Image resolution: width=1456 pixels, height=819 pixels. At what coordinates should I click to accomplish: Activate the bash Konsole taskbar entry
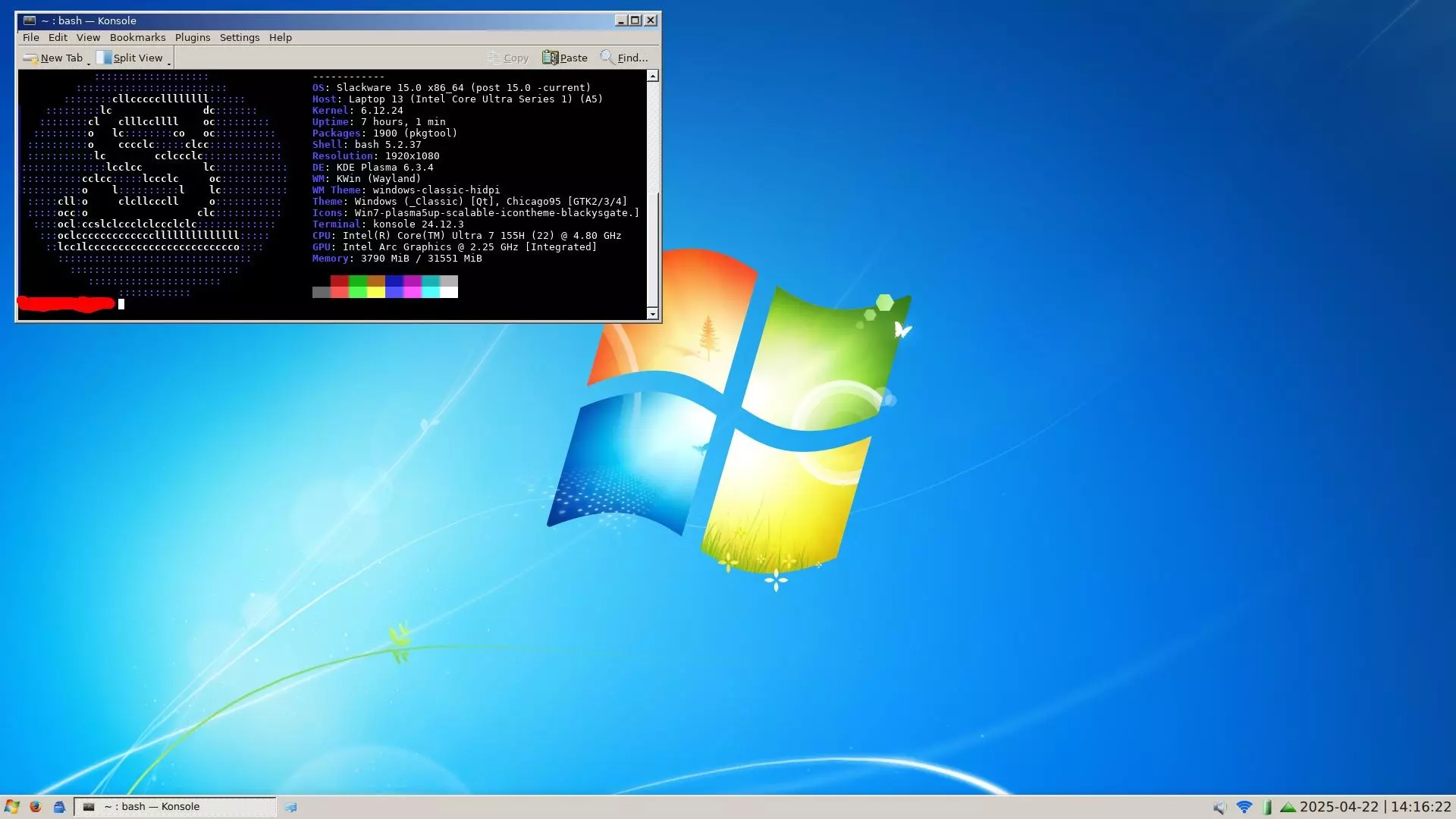175,807
